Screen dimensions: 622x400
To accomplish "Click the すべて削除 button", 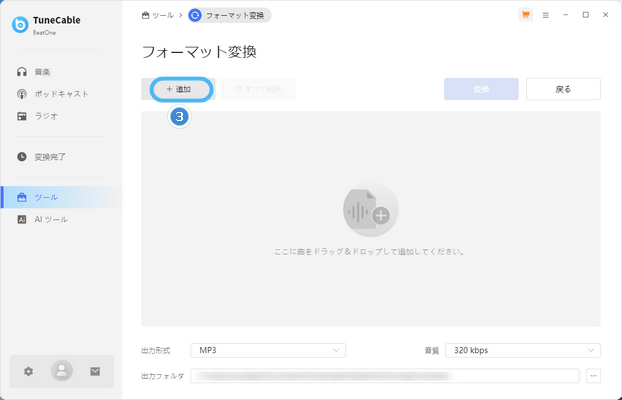I will tap(258, 89).
